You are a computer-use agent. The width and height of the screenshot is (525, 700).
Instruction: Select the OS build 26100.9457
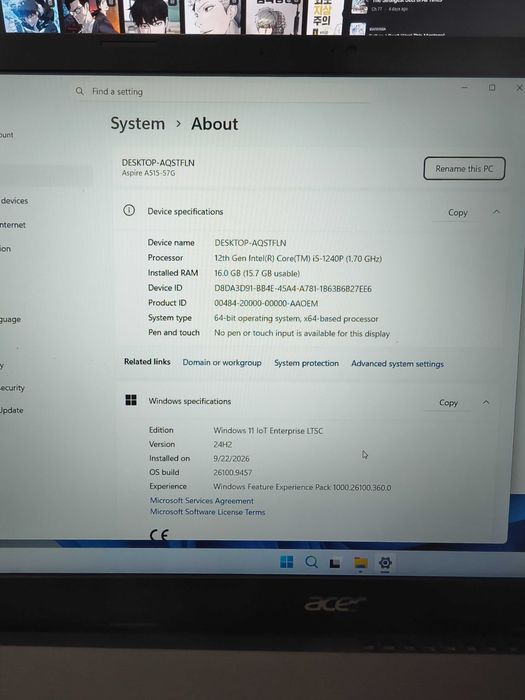(x=233, y=472)
